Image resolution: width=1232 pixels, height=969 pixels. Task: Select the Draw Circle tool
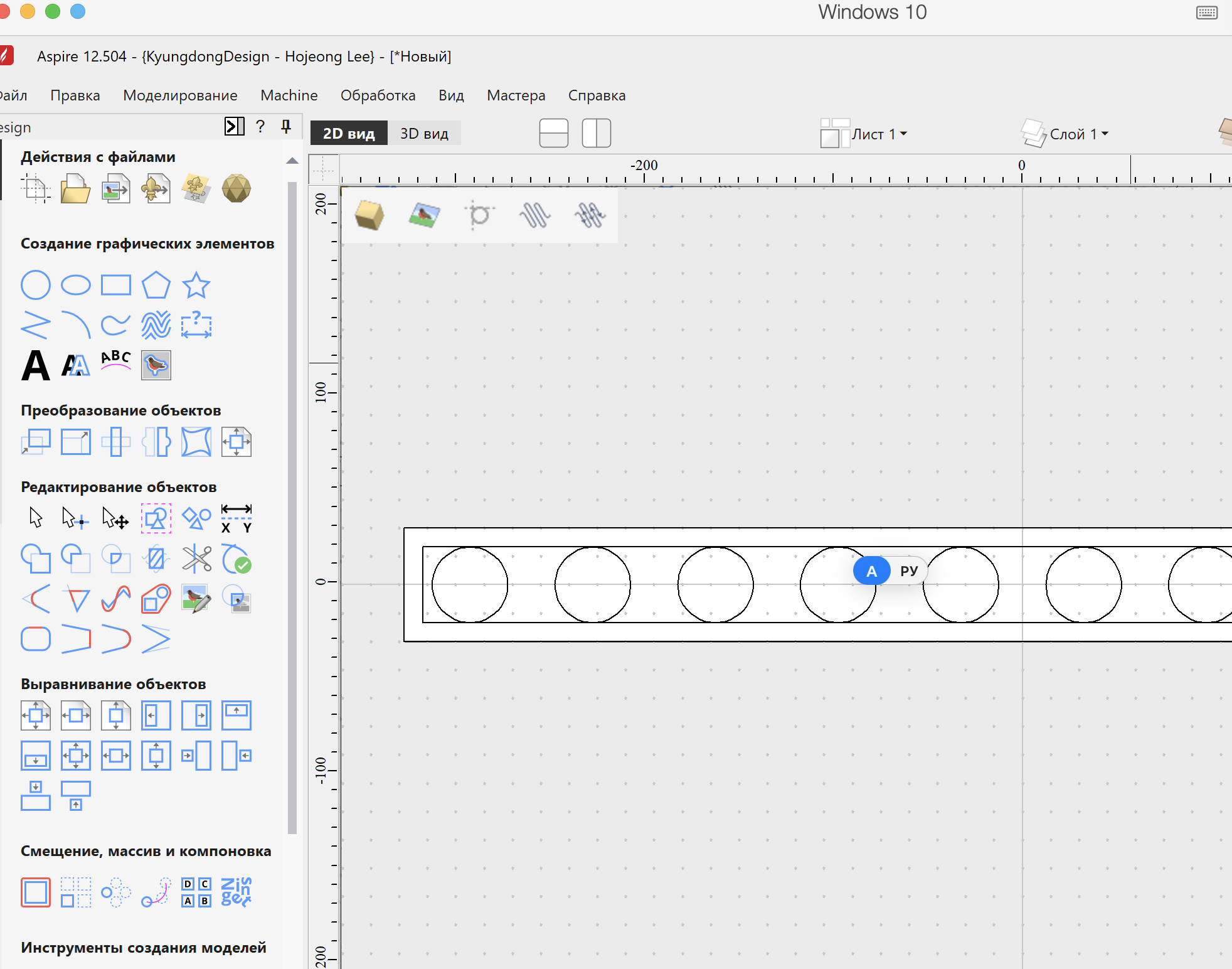click(x=35, y=285)
